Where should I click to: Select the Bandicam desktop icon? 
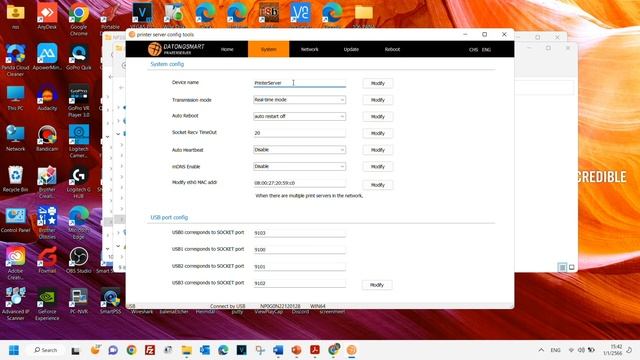pos(47,139)
